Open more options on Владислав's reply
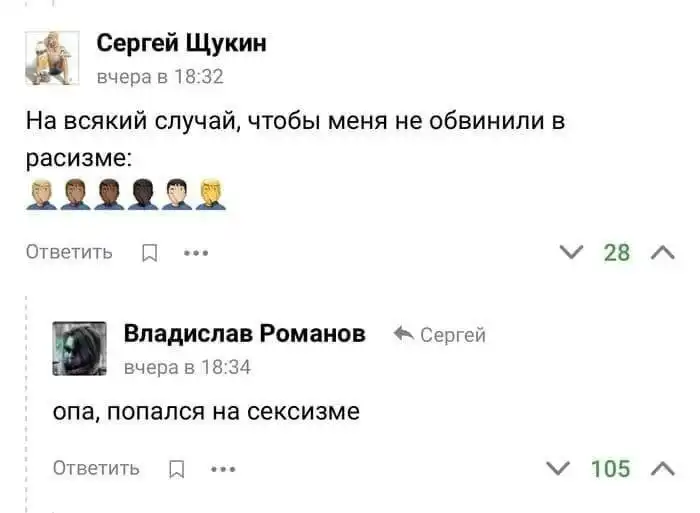 click(223, 468)
